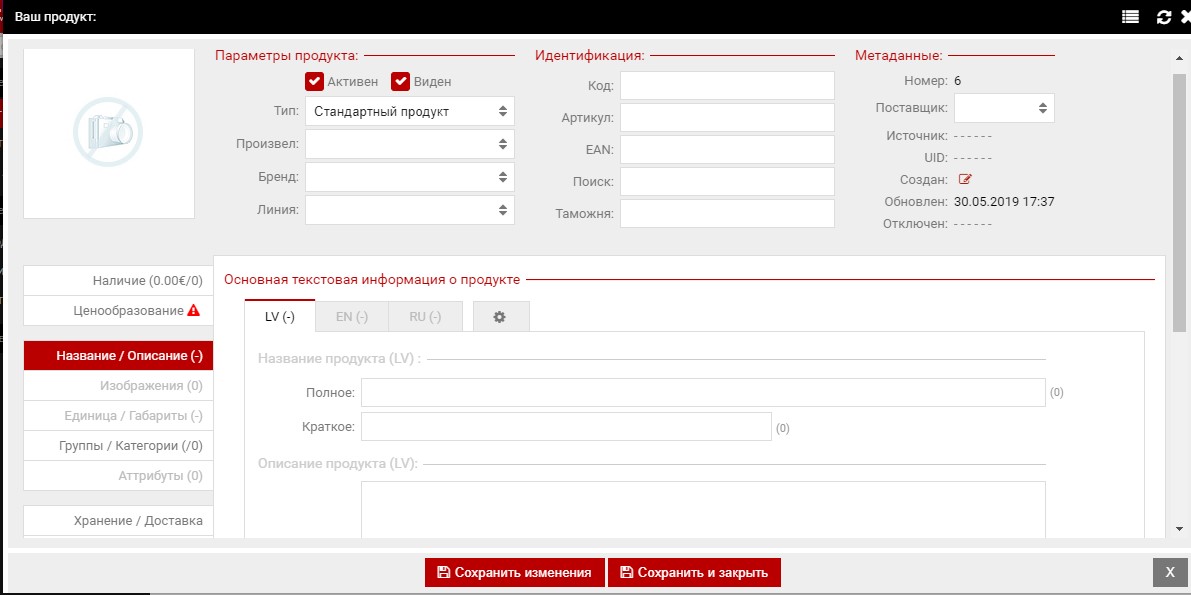Uncheck the Активен checkbox
1191x595 pixels.
coord(314,82)
